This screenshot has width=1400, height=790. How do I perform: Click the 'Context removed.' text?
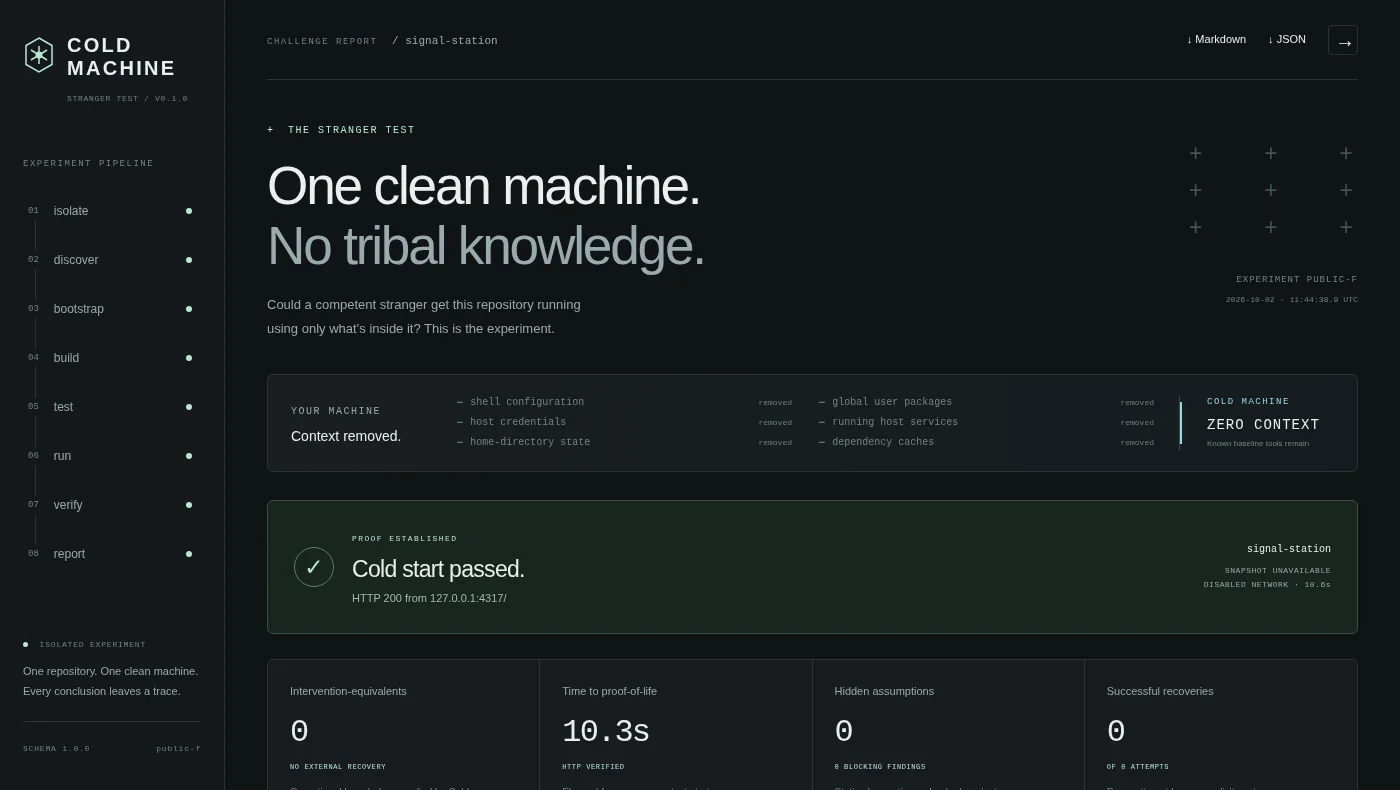pyautogui.click(x=346, y=436)
